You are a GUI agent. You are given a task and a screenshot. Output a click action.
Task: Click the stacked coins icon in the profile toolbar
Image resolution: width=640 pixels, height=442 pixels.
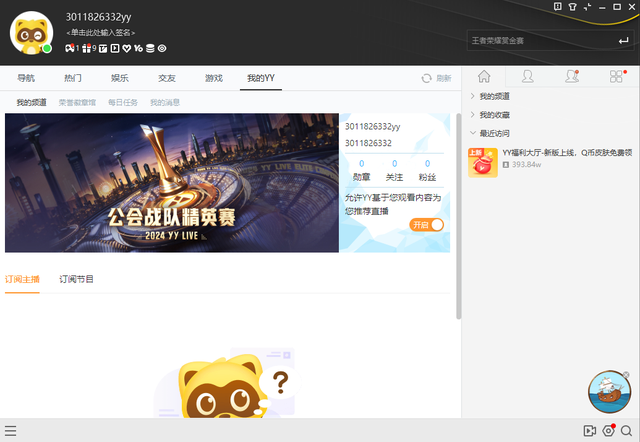click(x=150, y=48)
